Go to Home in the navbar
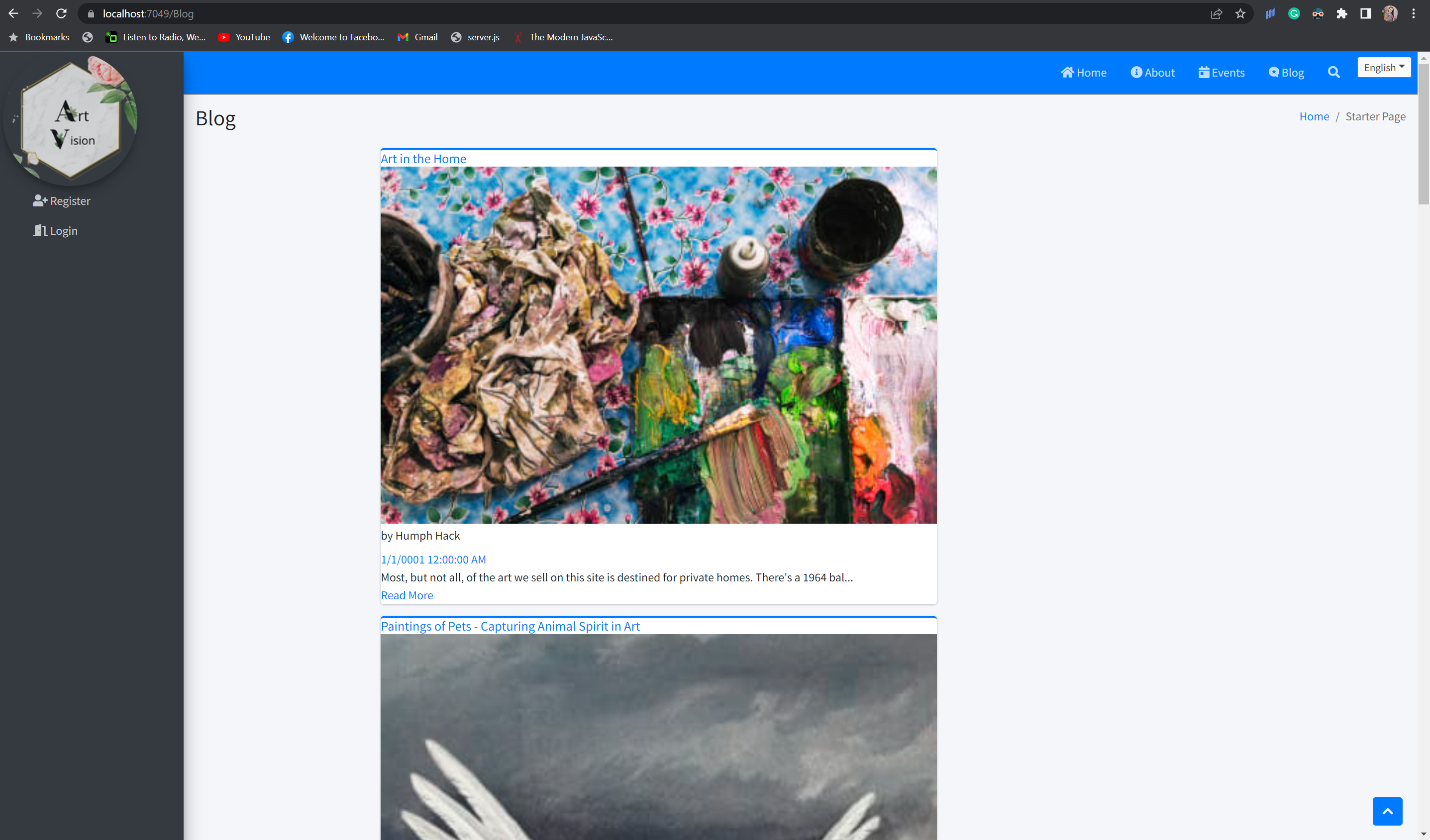This screenshot has height=840, width=1430. pos(1084,73)
